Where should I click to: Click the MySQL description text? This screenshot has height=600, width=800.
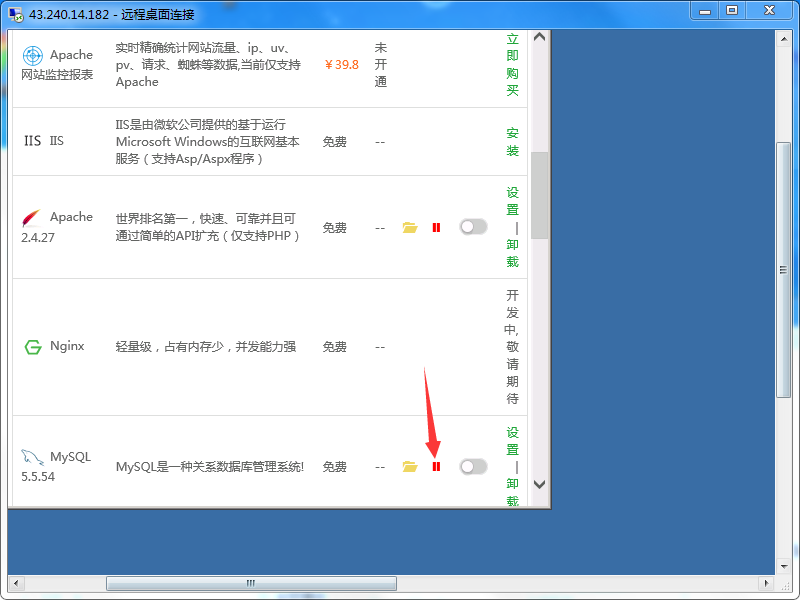pos(210,466)
